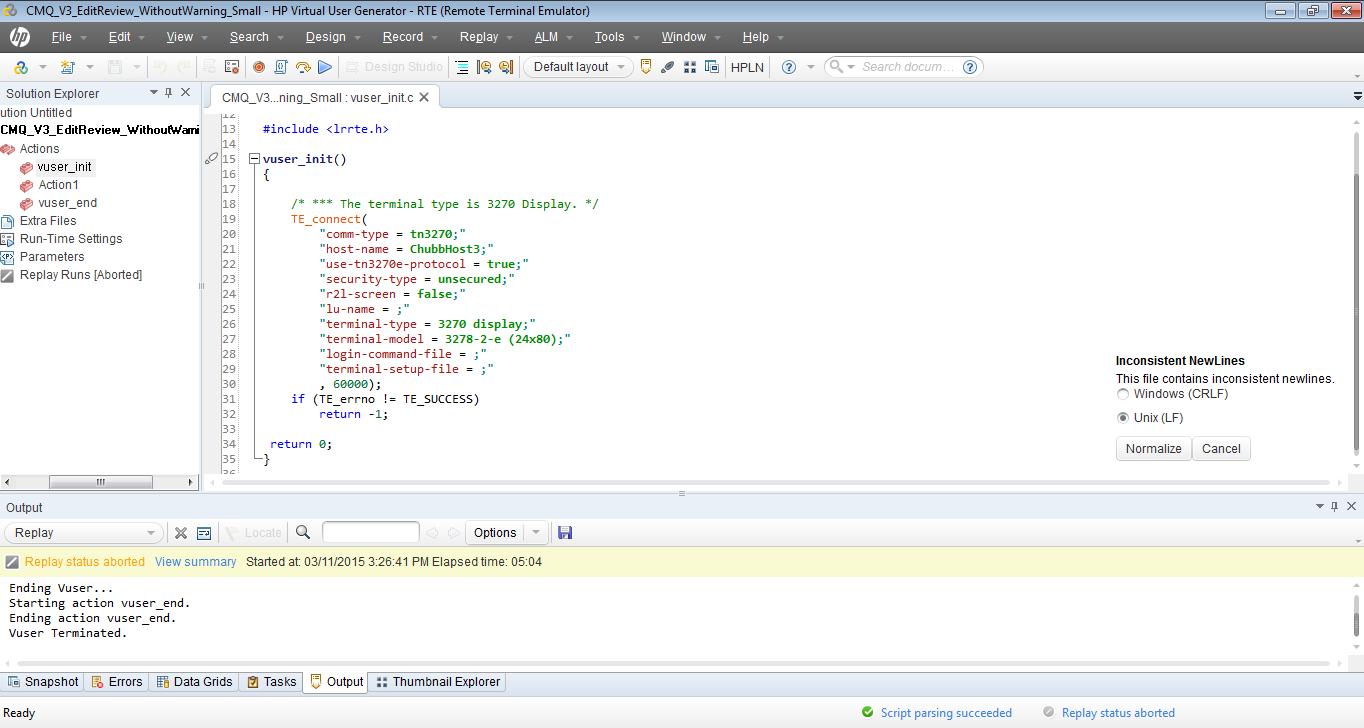Click the second bookmark navigation icon
1364x728 pixels.
click(506, 67)
